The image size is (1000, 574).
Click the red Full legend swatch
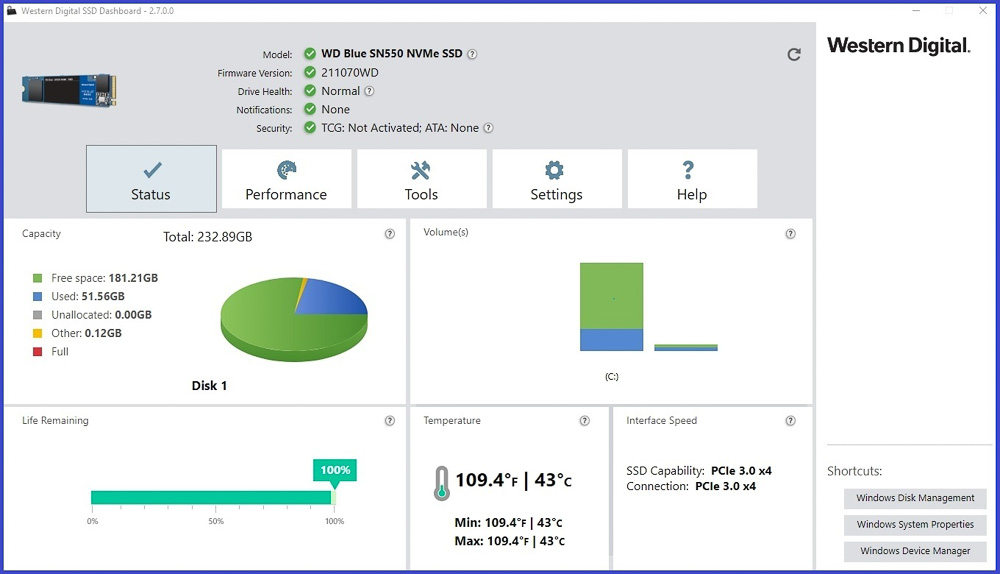(38, 352)
